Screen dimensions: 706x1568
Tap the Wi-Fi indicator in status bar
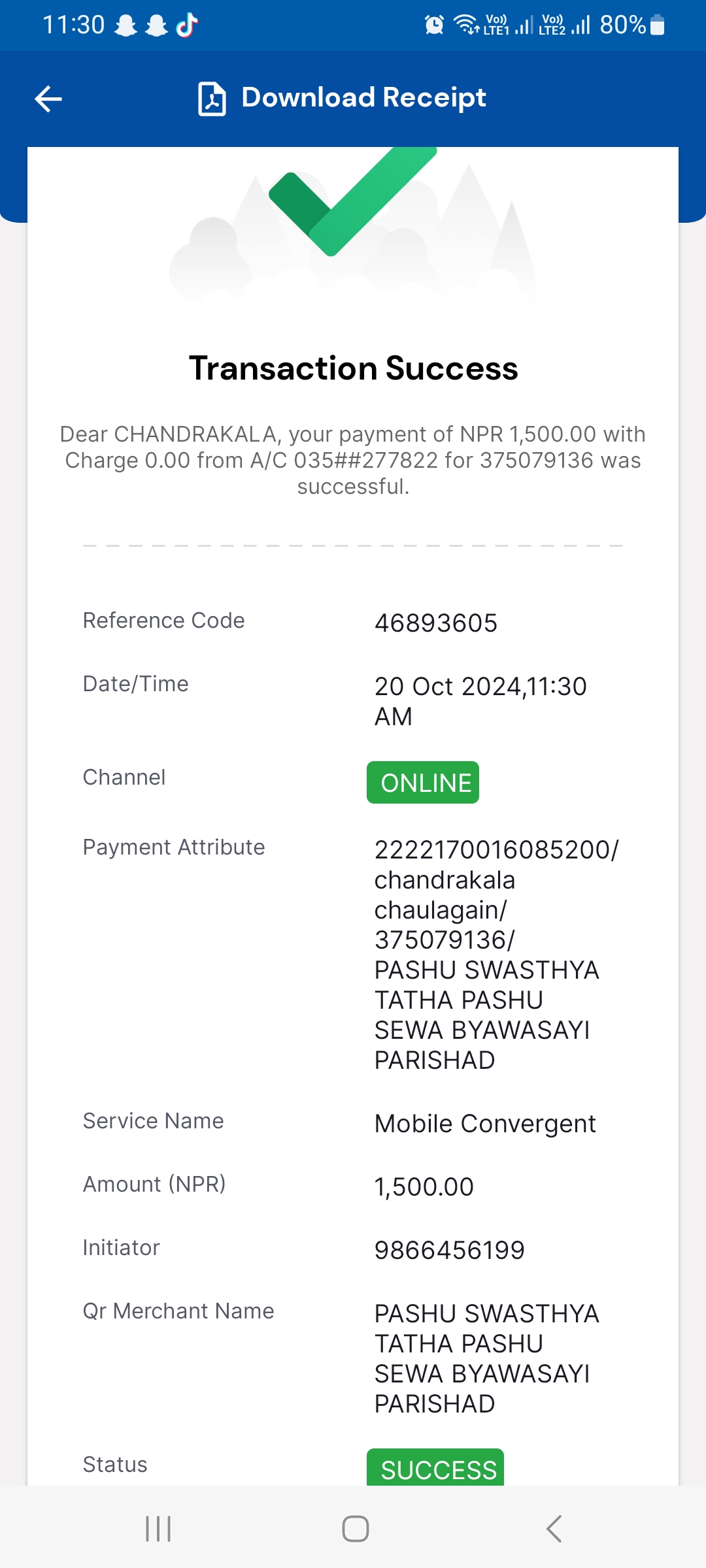467,25
